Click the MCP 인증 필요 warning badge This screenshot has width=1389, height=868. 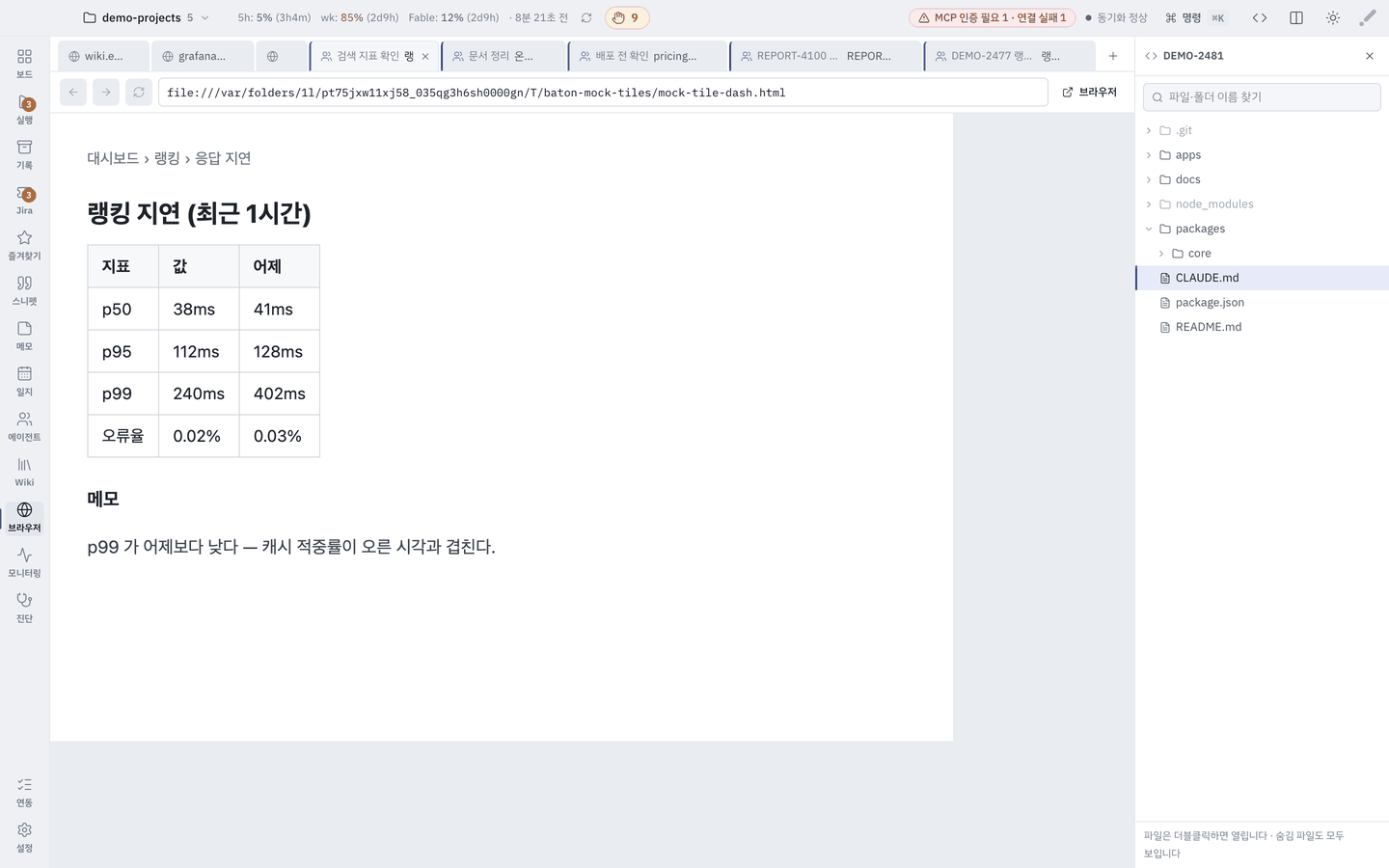(x=992, y=17)
